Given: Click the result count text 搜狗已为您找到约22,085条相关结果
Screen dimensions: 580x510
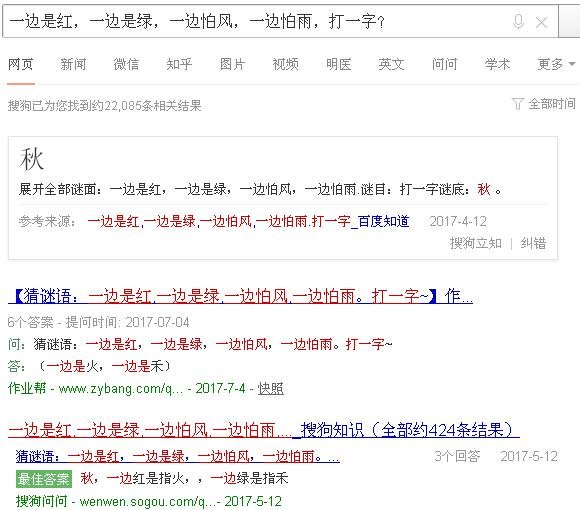Looking at the screenshot, I should pos(105,106).
